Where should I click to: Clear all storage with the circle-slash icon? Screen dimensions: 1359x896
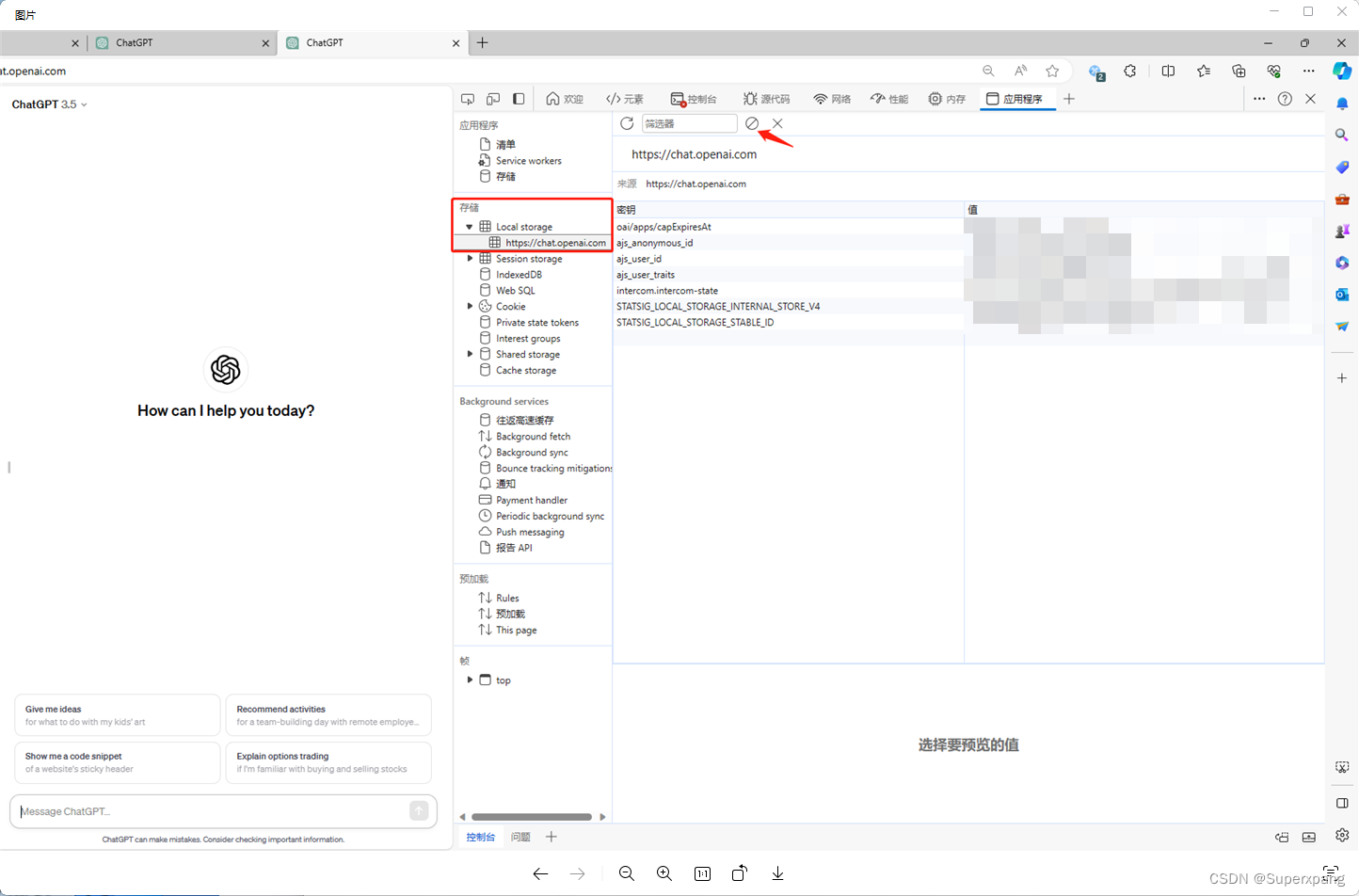(x=752, y=123)
